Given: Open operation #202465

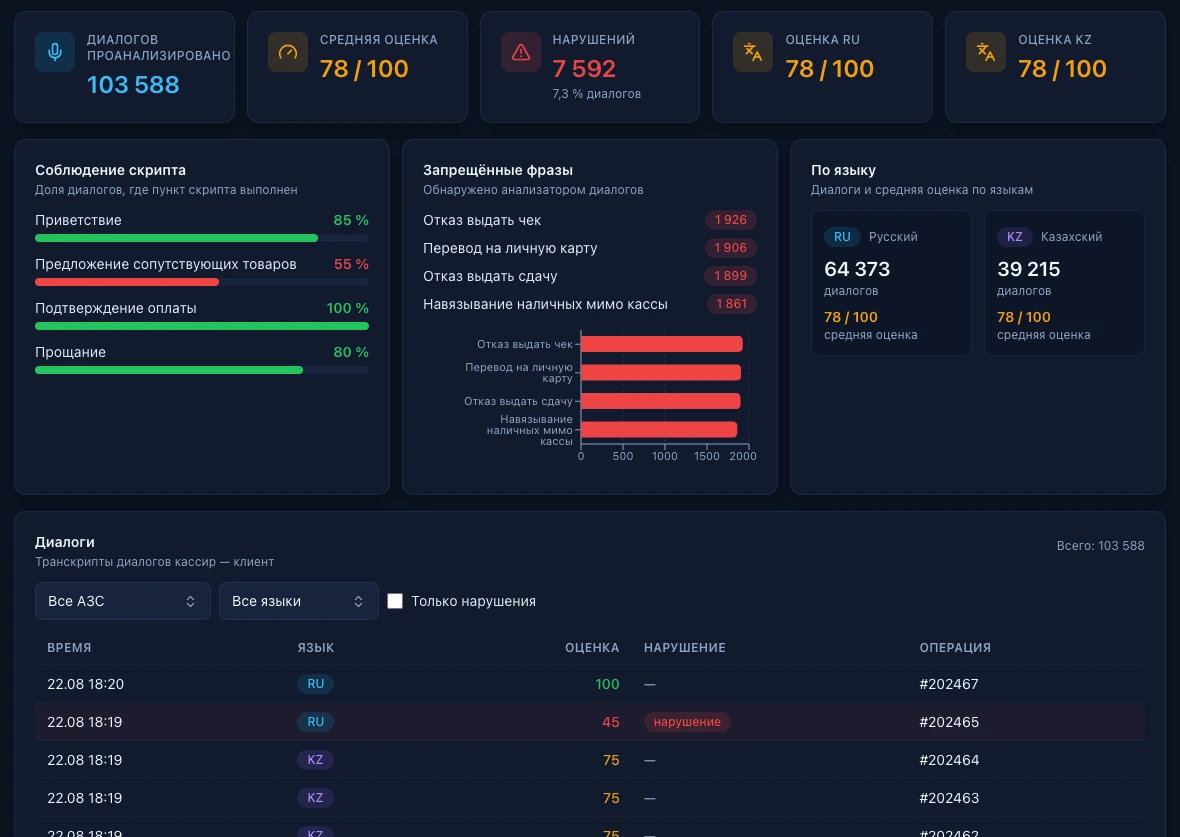Looking at the screenshot, I should 949,722.
